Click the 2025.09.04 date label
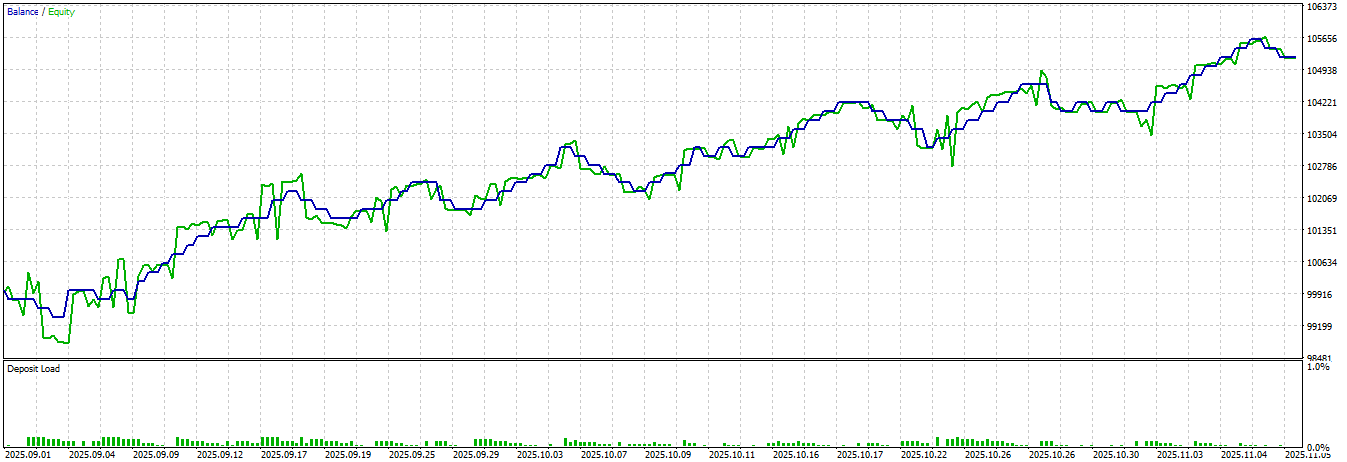The image size is (1347, 462). pos(92,455)
